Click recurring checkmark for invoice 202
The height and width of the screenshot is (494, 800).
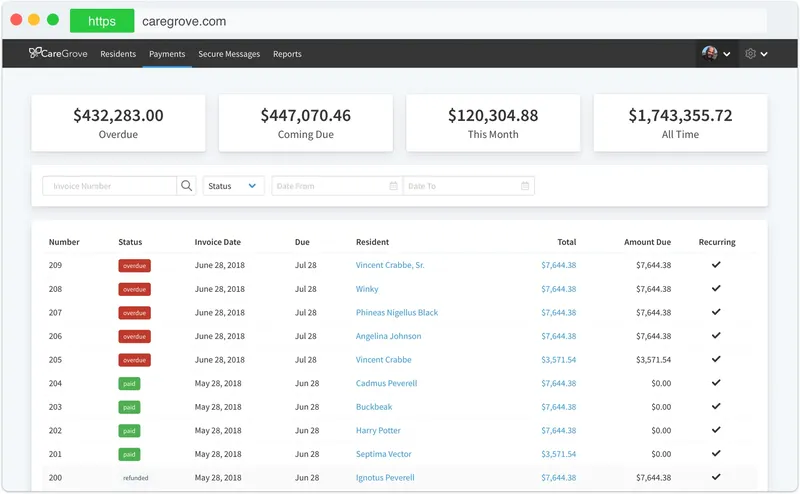click(x=716, y=430)
